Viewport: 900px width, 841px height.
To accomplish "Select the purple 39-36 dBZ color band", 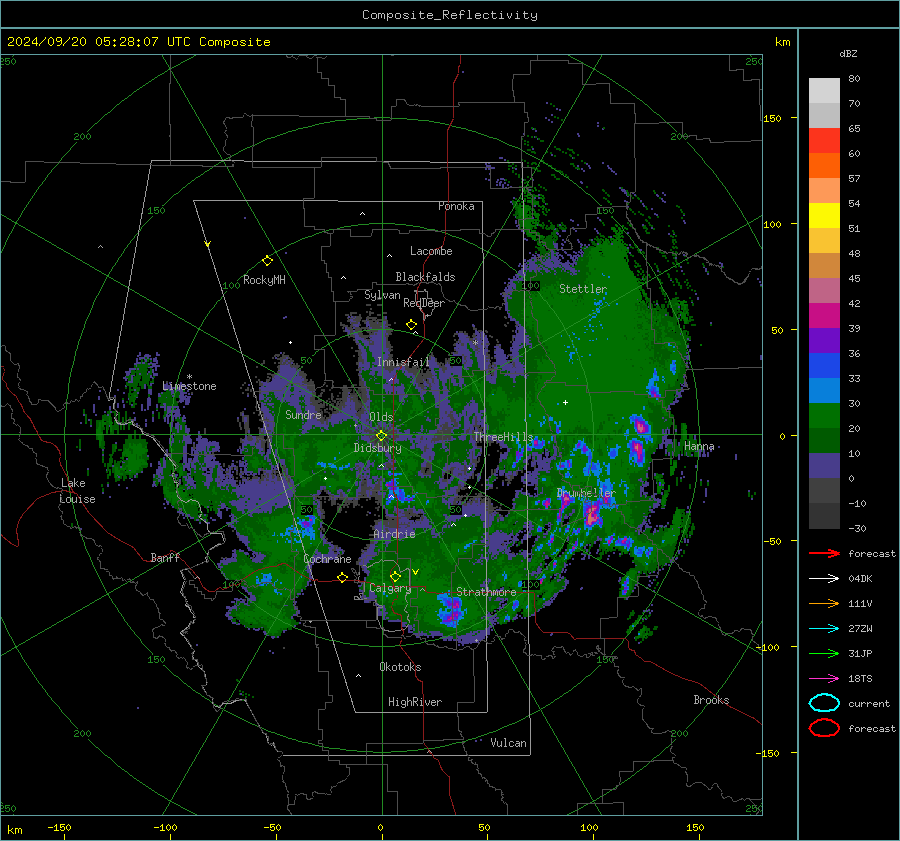I will pos(824,340).
